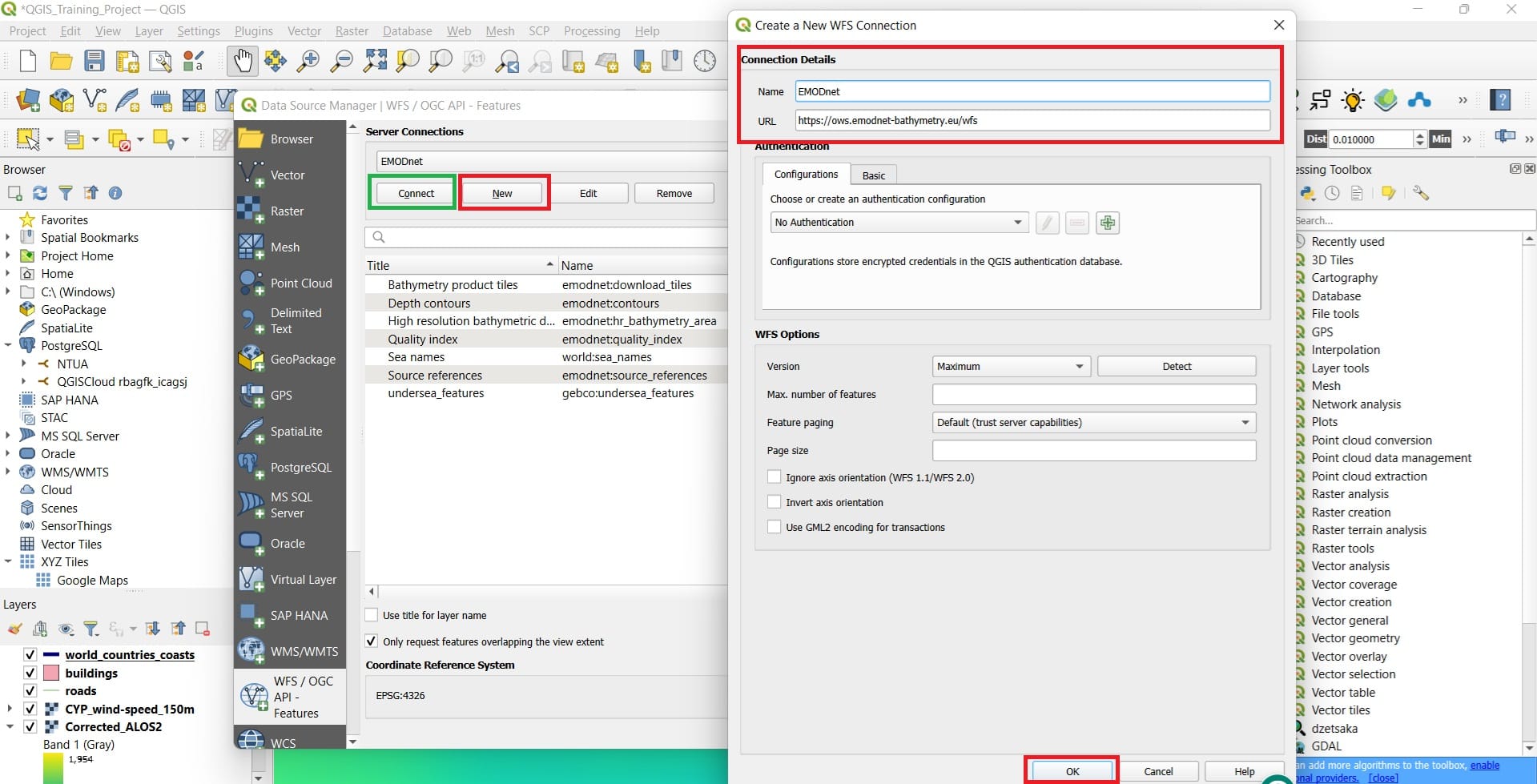Screen dimensions: 1537x784
Task: Click the Zoom Full extent icon
Action: [375, 61]
